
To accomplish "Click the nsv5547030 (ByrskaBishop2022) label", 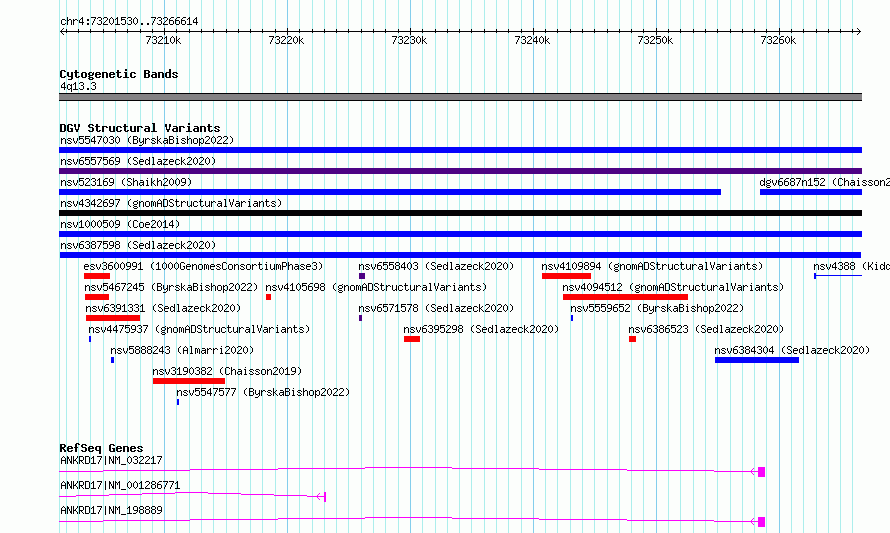I will pyautogui.click(x=147, y=140).
